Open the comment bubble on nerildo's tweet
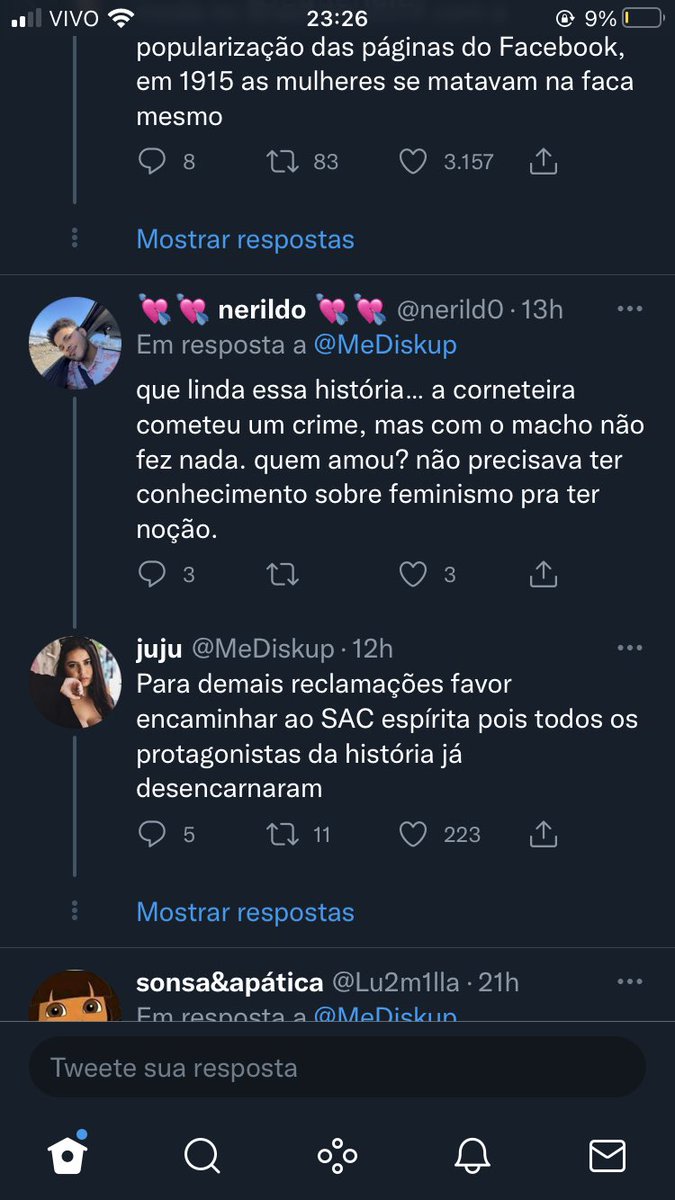The image size is (675, 1200). coord(152,574)
